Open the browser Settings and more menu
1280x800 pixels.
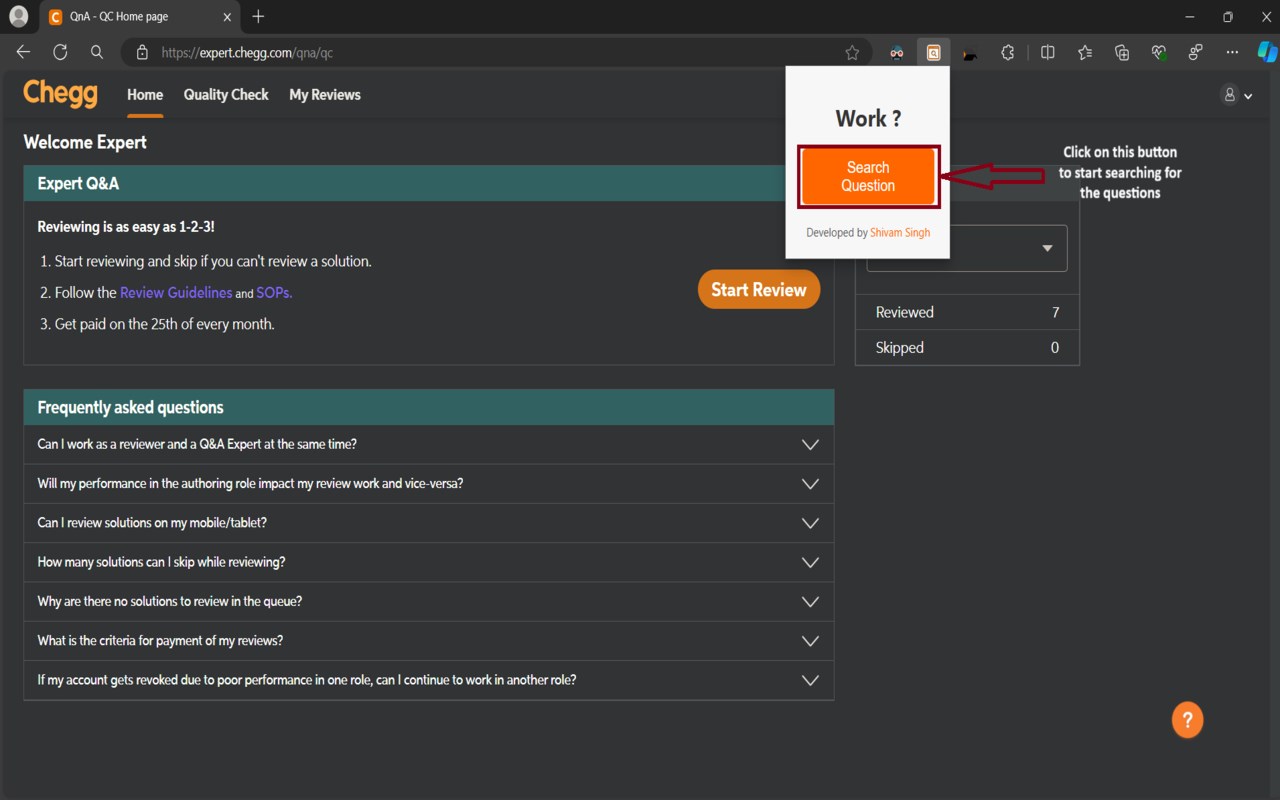coord(1232,53)
